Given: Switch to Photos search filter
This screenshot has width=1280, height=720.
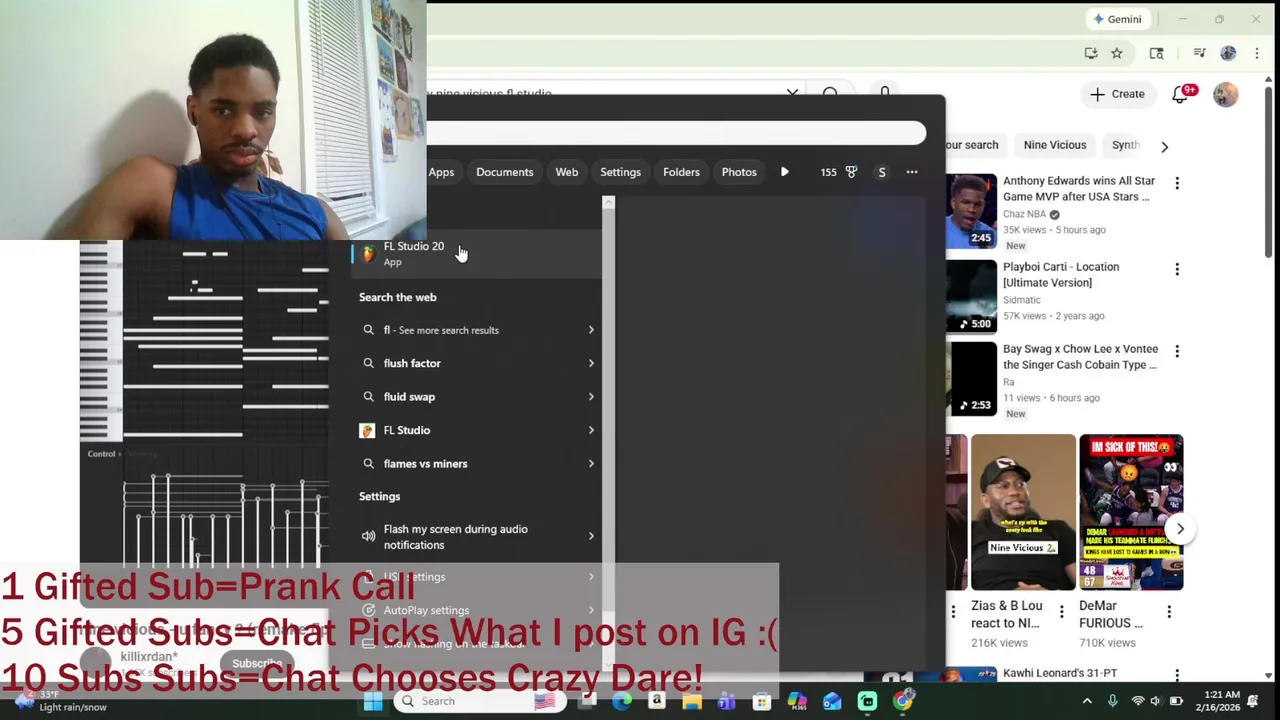Looking at the screenshot, I should click(739, 172).
